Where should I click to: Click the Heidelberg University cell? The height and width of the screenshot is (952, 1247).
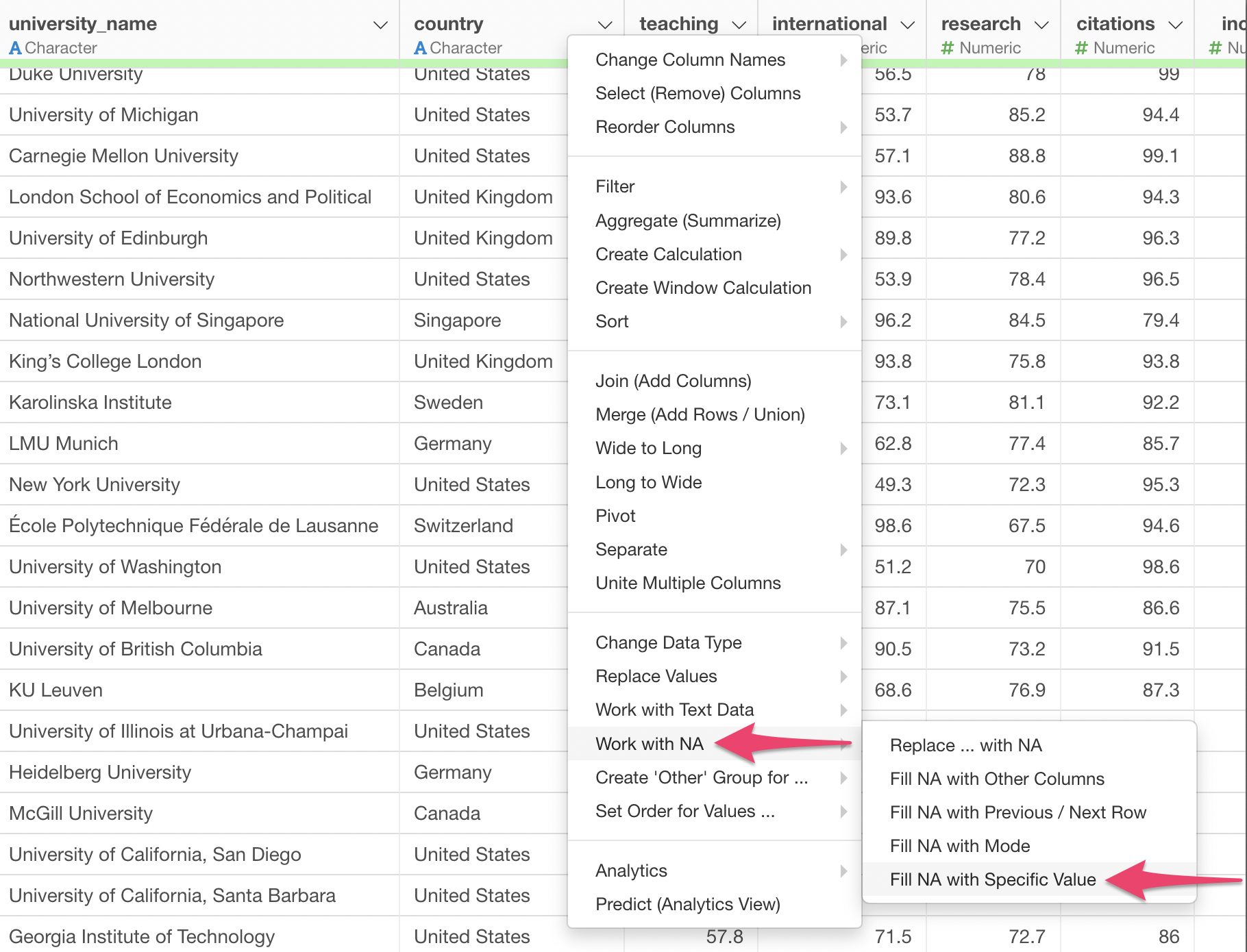point(199,772)
